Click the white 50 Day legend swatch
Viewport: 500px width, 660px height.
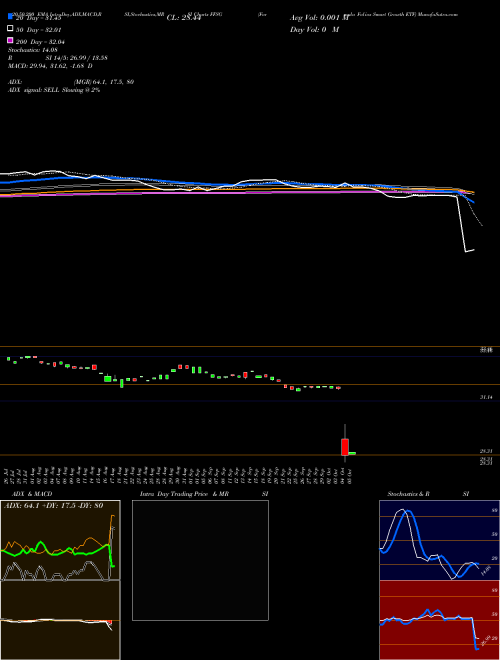(10, 29)
